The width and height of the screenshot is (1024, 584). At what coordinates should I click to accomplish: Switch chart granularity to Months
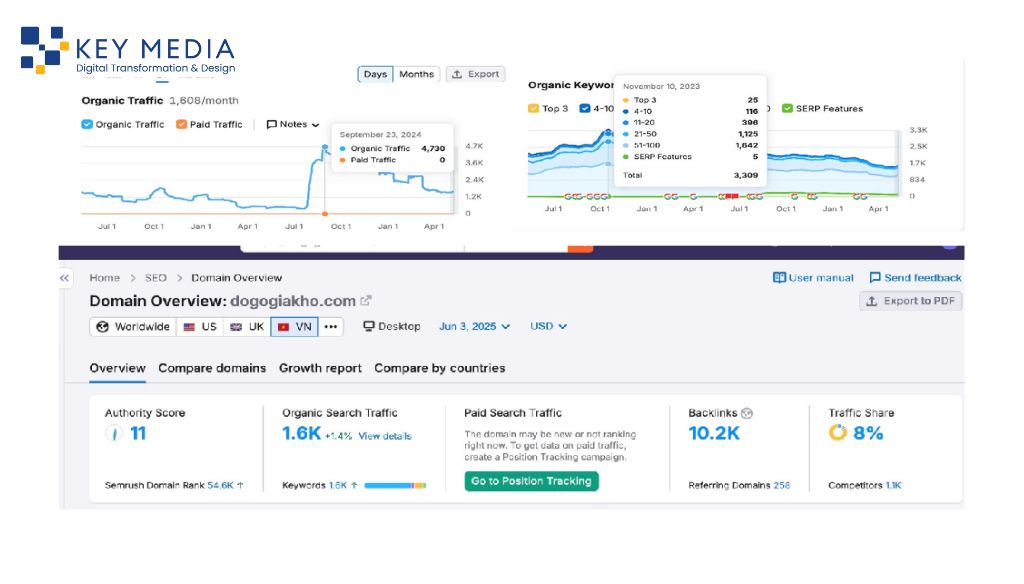(417, 74)
